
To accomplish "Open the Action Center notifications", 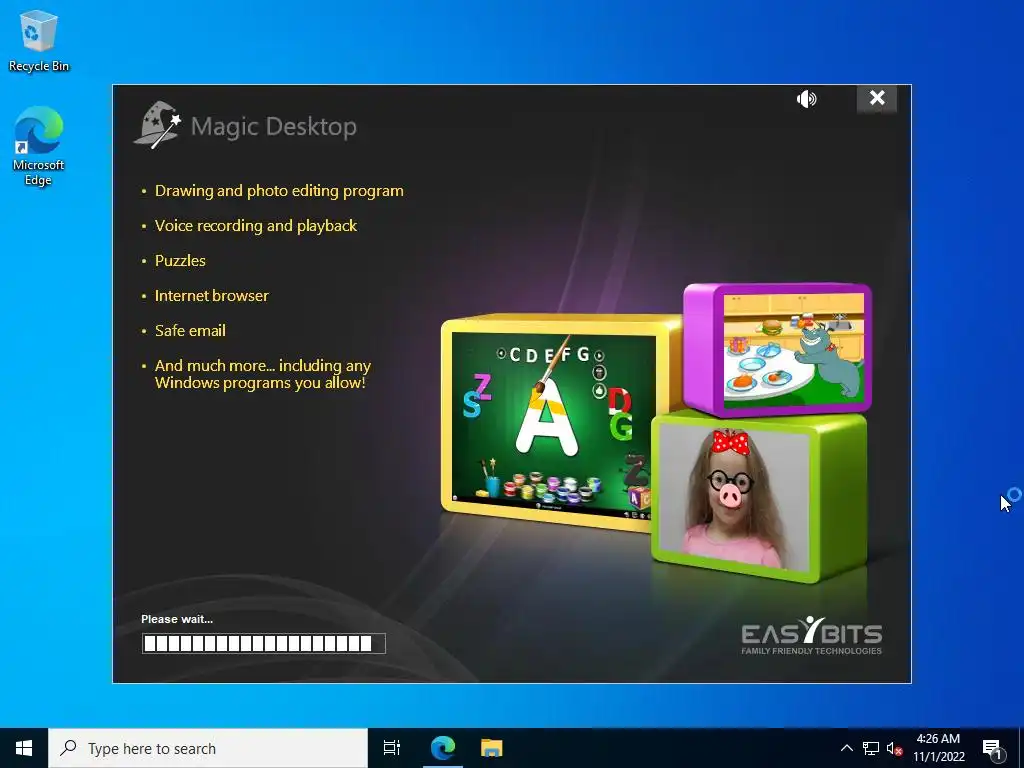I will pos(993,748).
